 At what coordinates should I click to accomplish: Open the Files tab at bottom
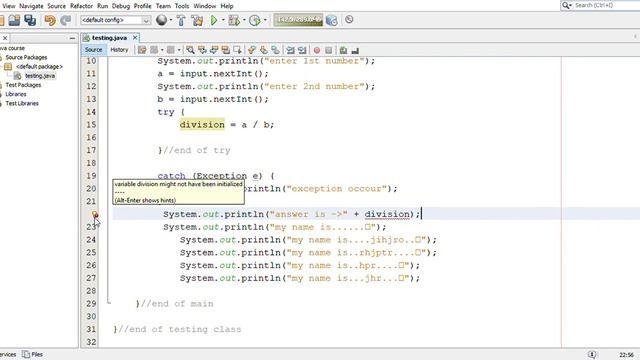pos(33,354)
